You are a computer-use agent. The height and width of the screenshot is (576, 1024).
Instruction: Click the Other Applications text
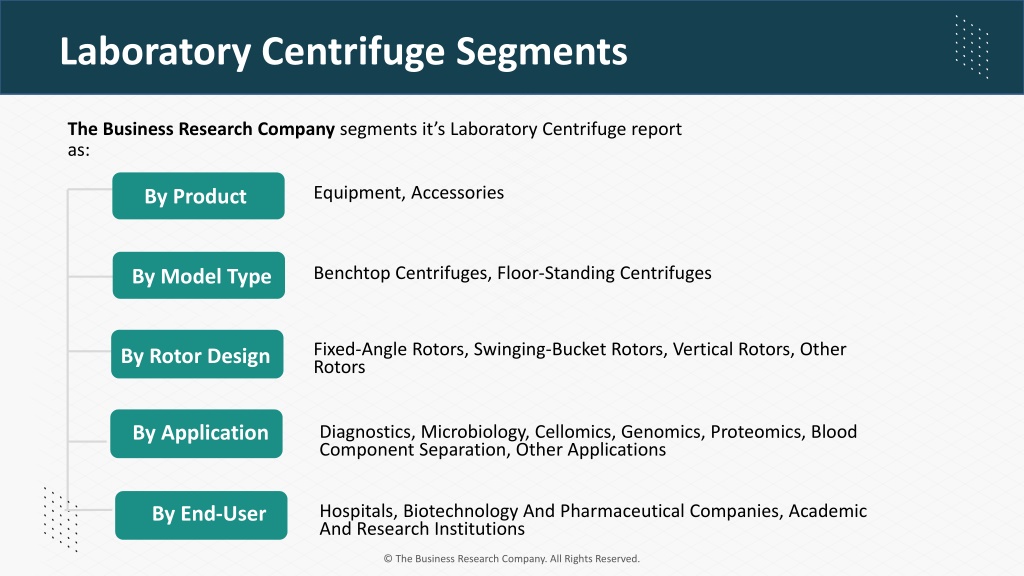point(591,450)
